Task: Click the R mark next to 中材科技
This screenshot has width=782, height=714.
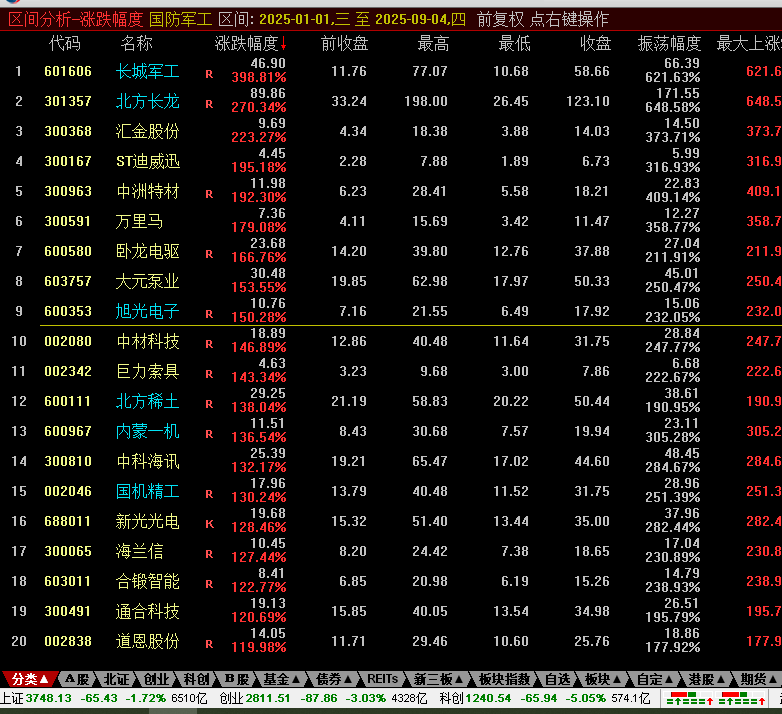Action: pos(209,344)
